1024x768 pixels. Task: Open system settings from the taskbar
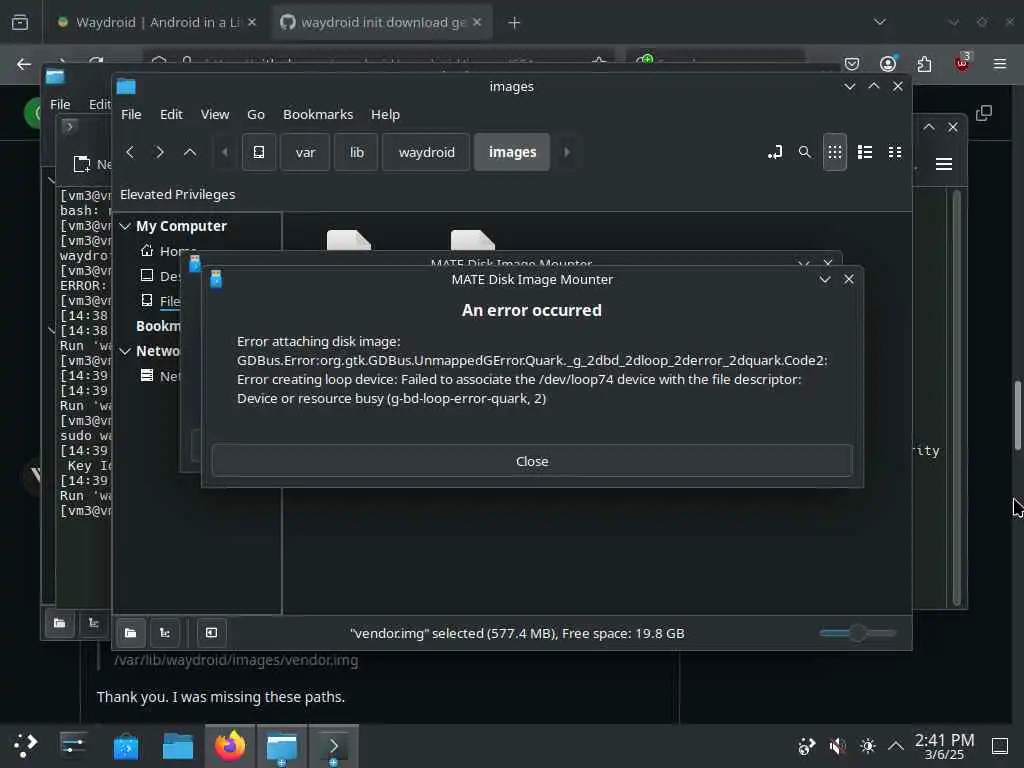click(x=73, y=745)
